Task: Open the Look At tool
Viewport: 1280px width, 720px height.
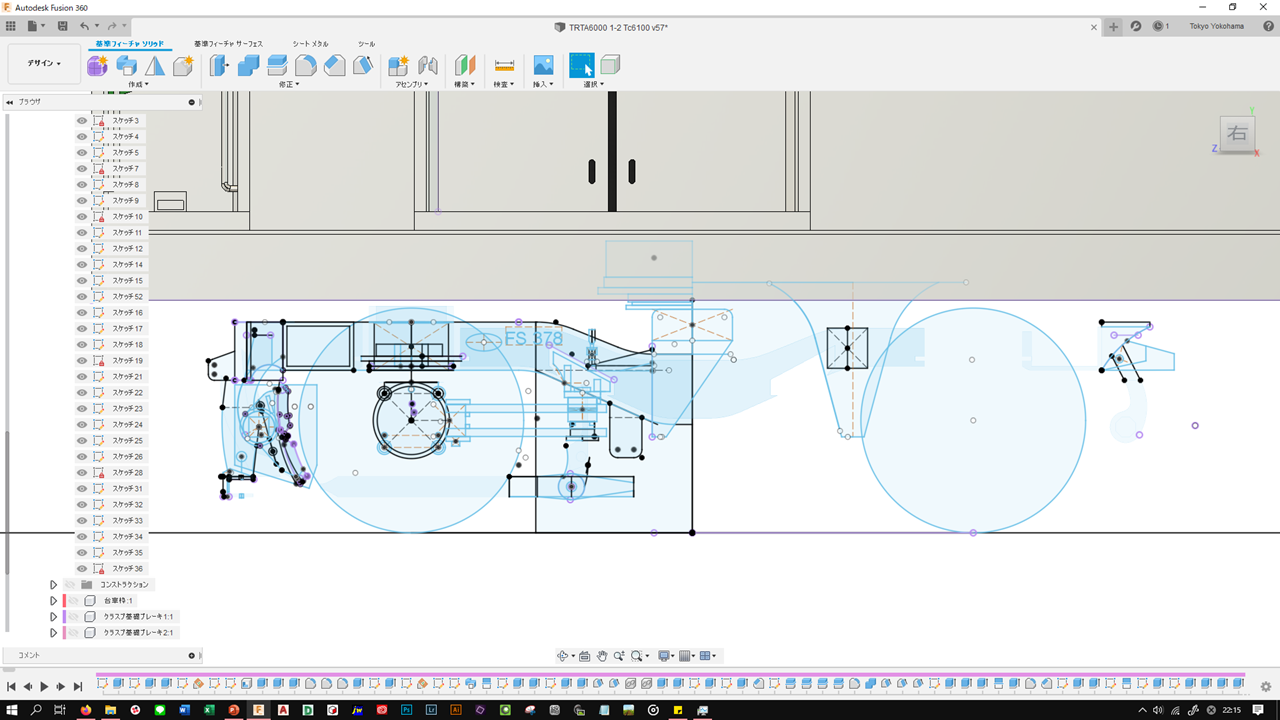Action: coord(585,656)
